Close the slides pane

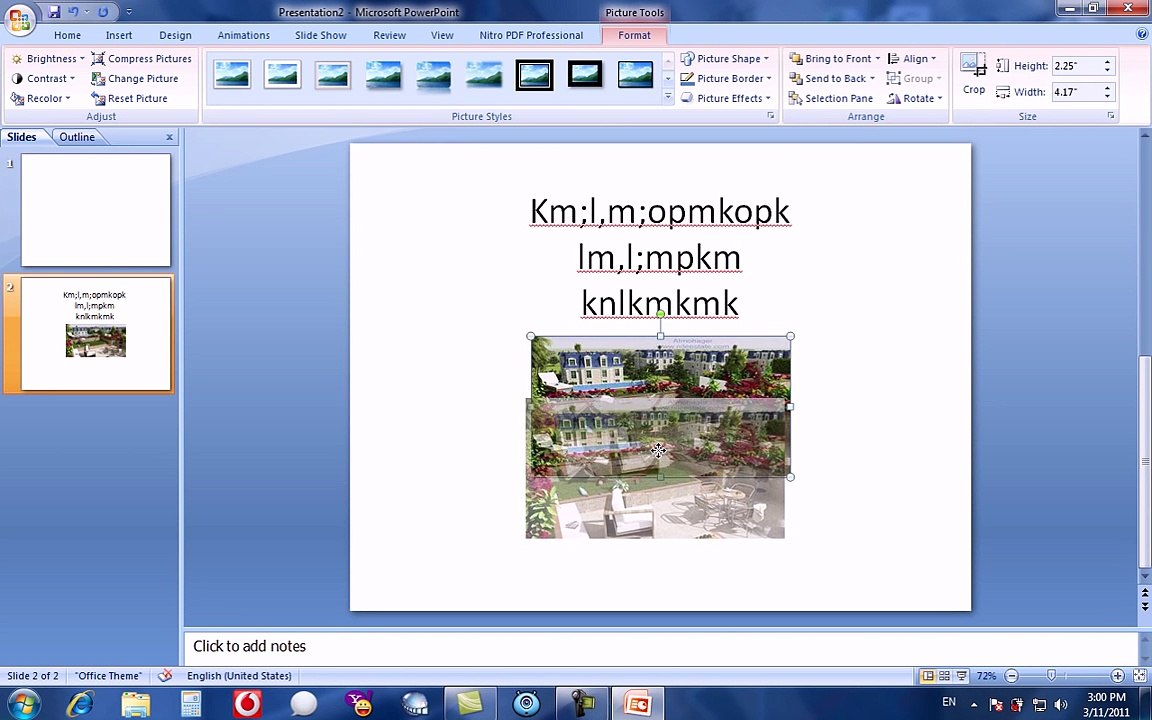[x=170, y=137]
